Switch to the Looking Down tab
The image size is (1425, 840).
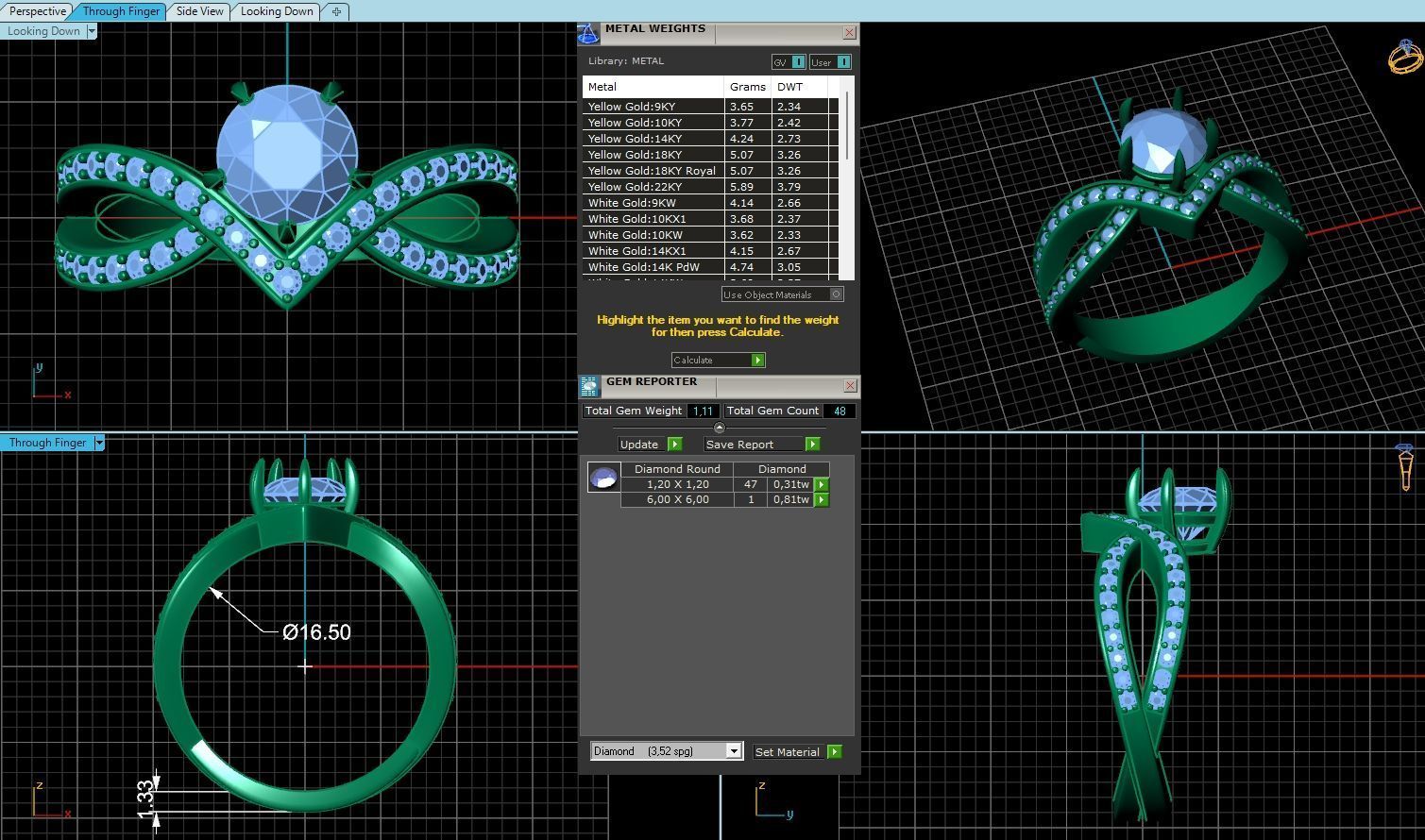pyautogui.click(x=277, y=11)
